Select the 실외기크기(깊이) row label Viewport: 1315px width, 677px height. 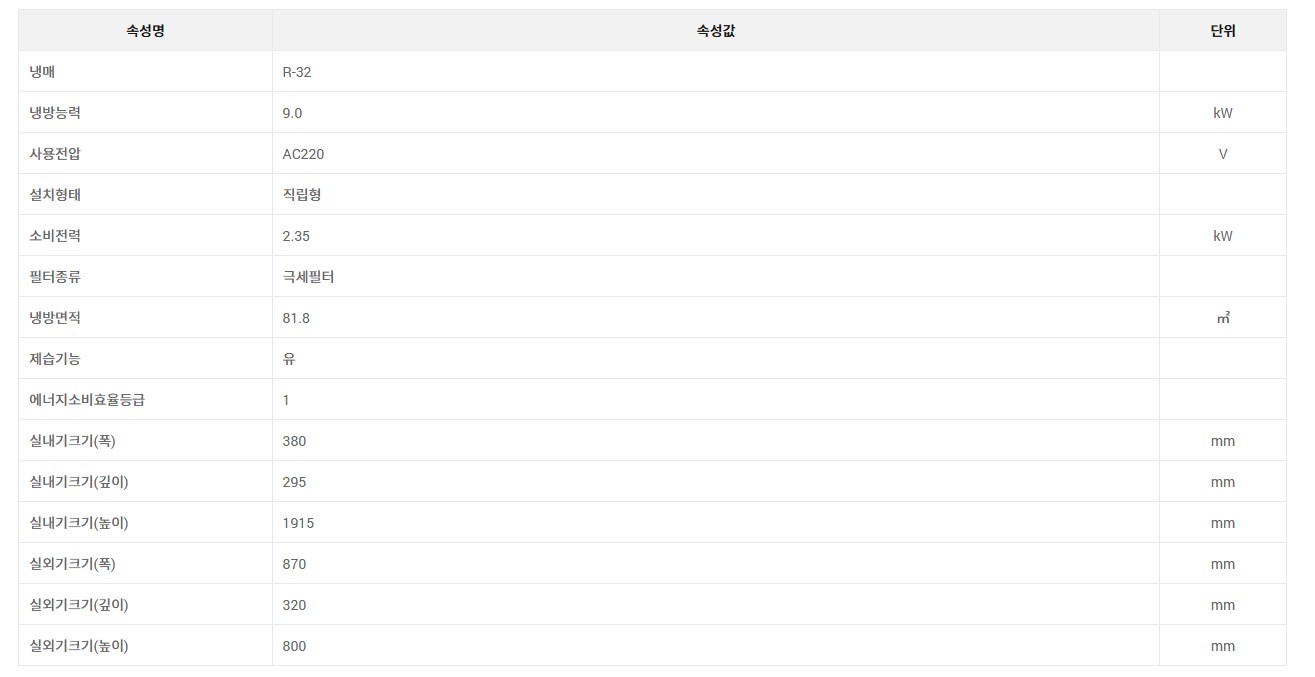[79, 605]
